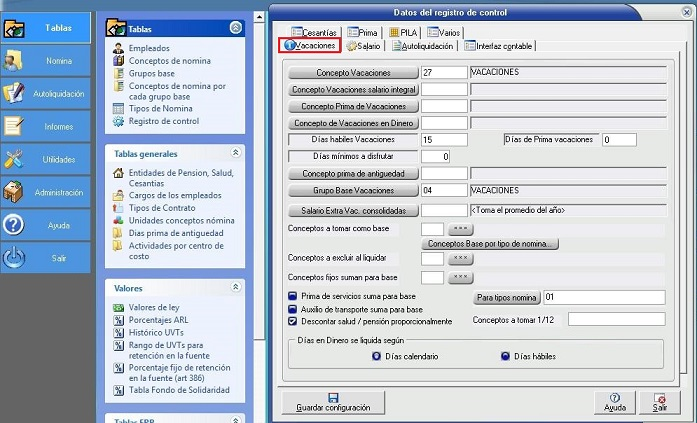Click the Nomina sidebar icon
The width and height of the screenshot is (697, 423).
[x=14, y=61]
